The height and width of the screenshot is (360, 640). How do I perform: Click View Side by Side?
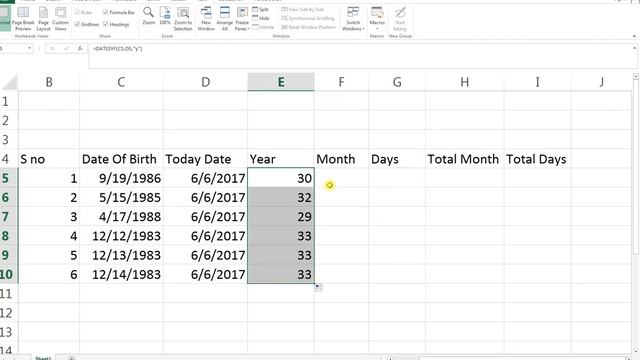pos(303,9)
